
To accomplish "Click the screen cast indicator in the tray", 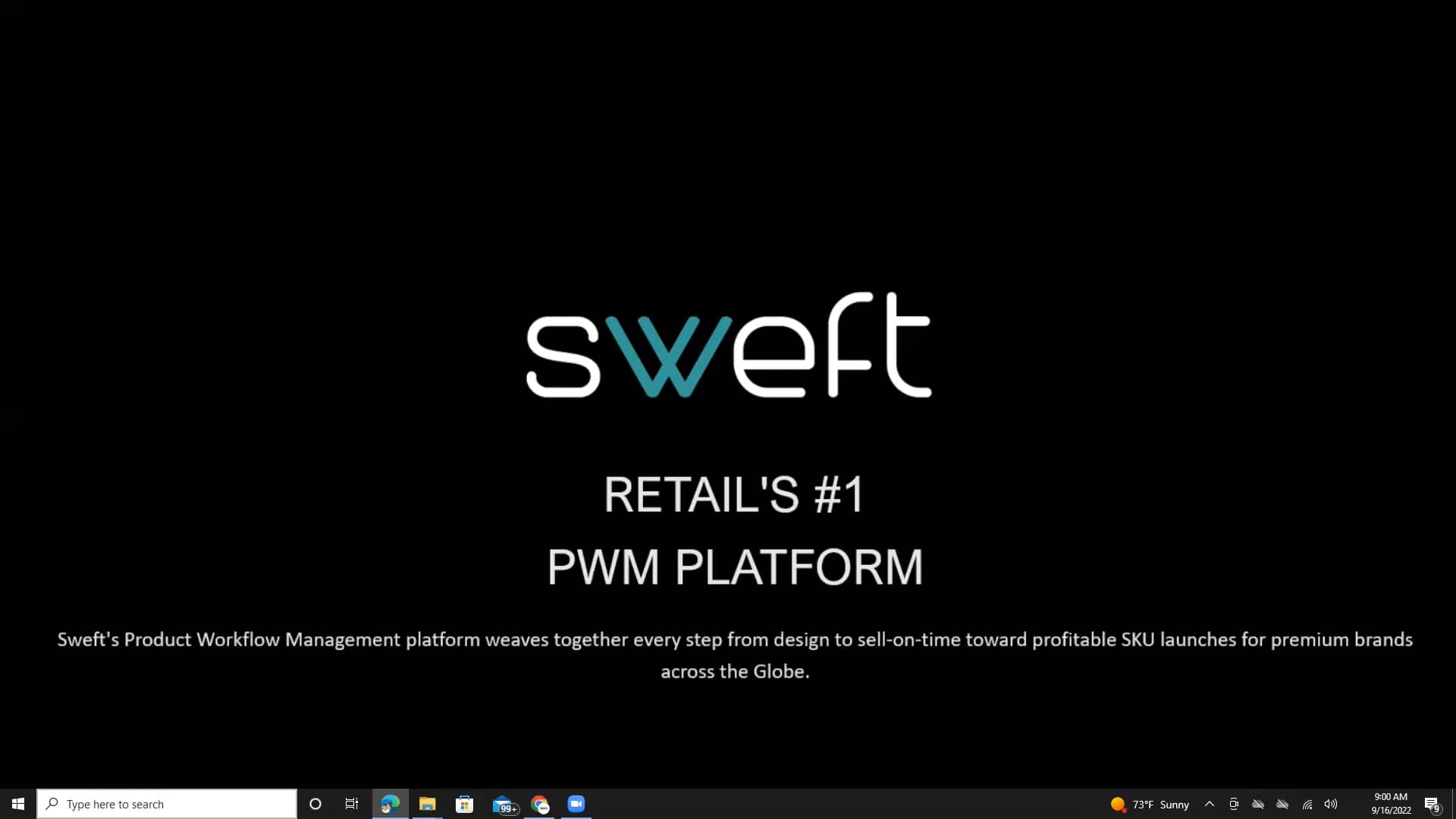I will (1234, 804).
